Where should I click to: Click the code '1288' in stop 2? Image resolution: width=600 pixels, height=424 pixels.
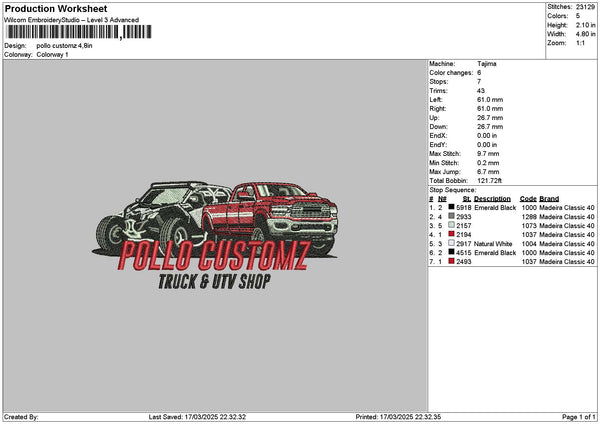coord(529,217)
